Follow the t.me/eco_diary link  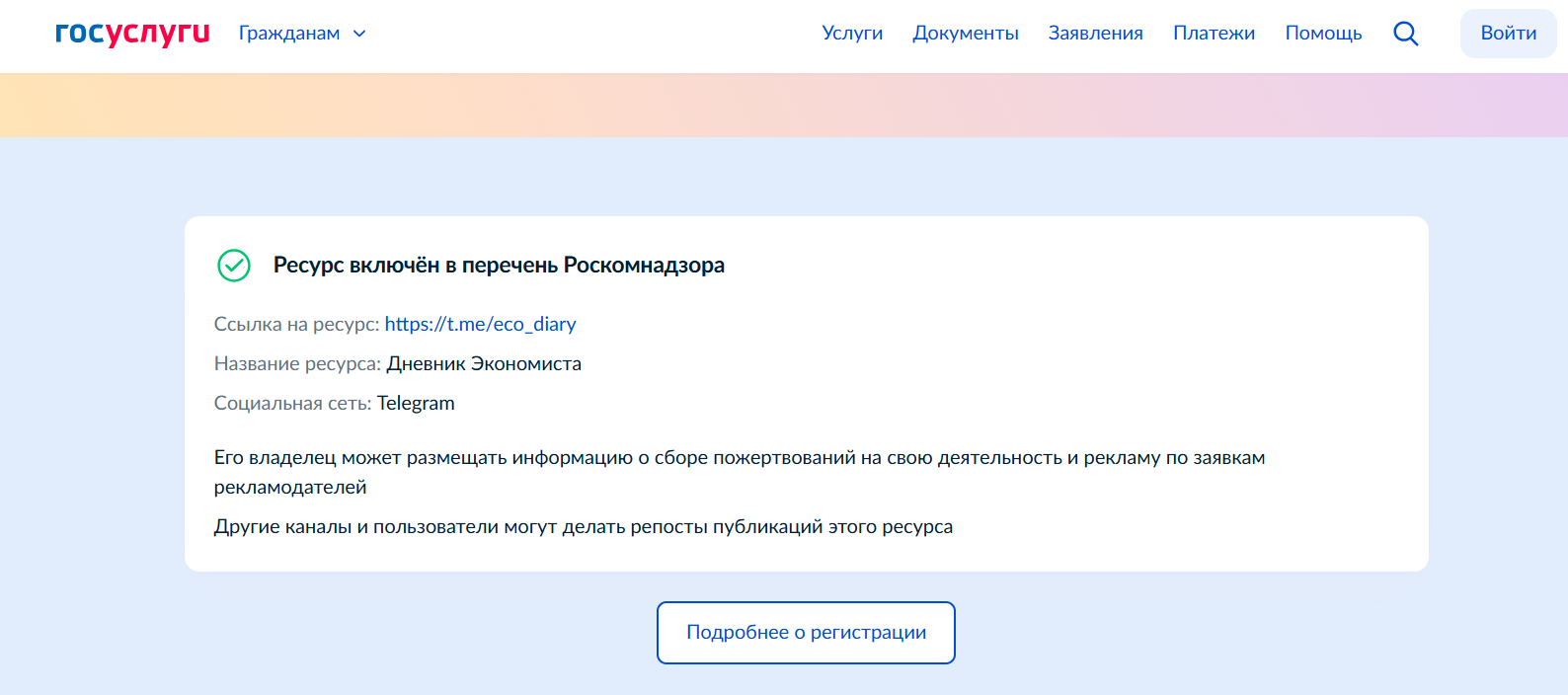coord(480,324)
